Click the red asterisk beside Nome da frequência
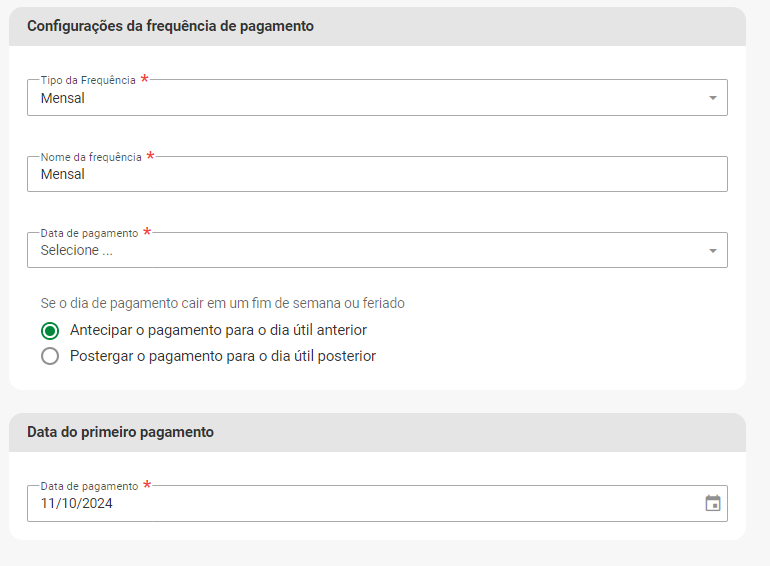770x566 pixels. 150,156
